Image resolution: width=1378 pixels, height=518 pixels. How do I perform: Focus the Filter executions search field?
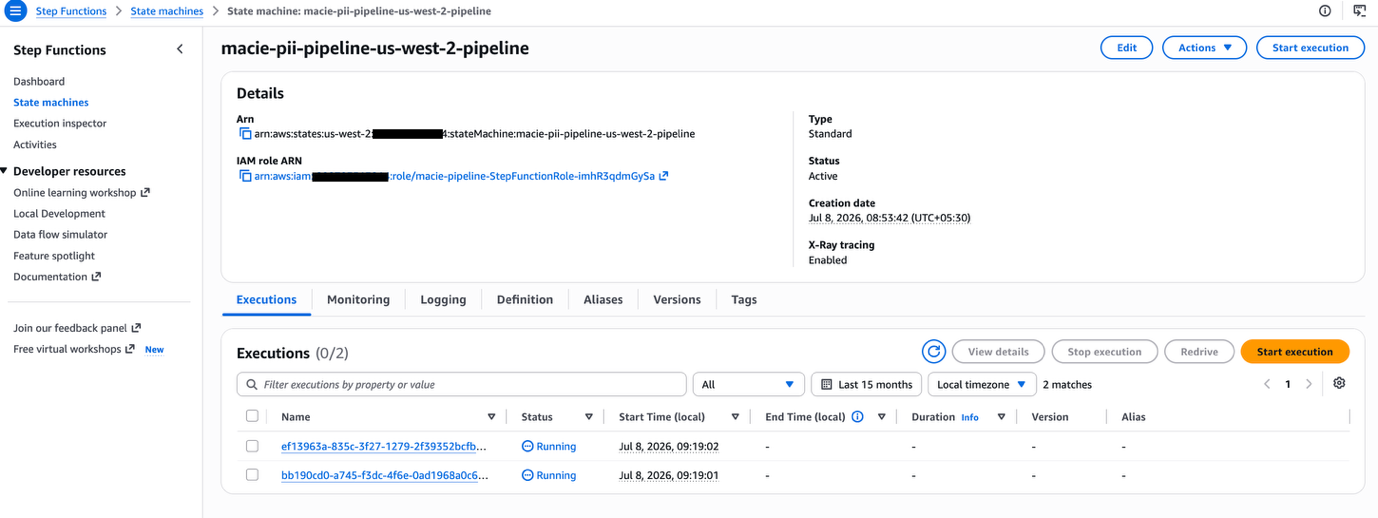pyautogui.click(x=461, y=384)
